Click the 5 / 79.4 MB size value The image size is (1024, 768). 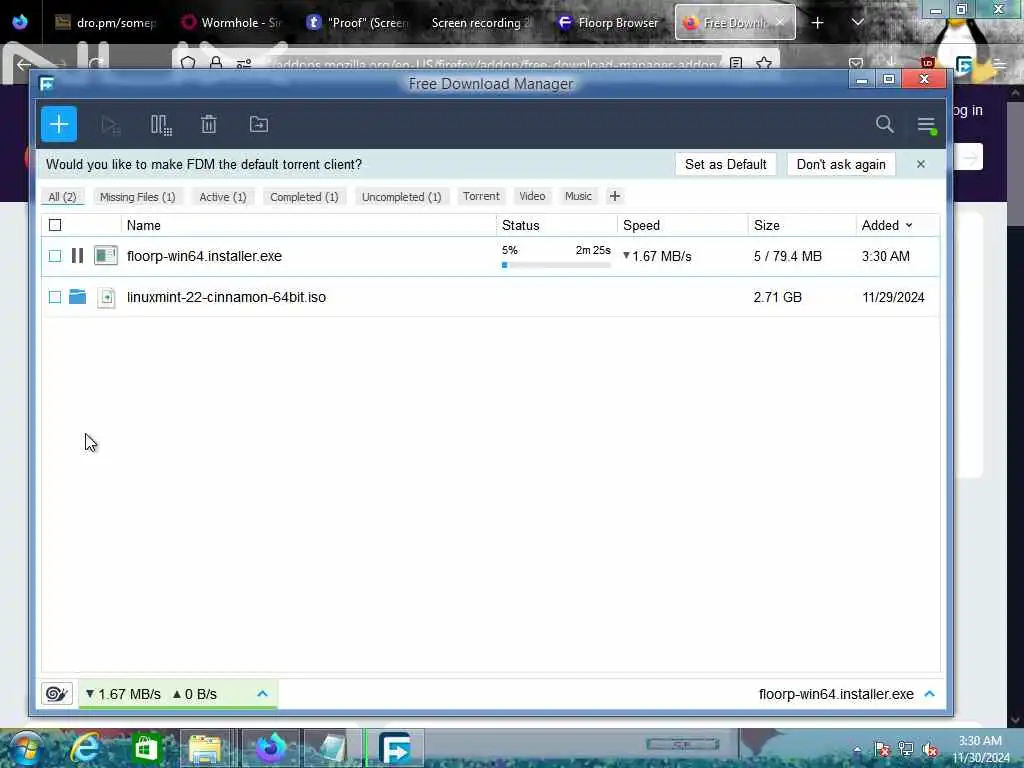(x=788, y=256)
